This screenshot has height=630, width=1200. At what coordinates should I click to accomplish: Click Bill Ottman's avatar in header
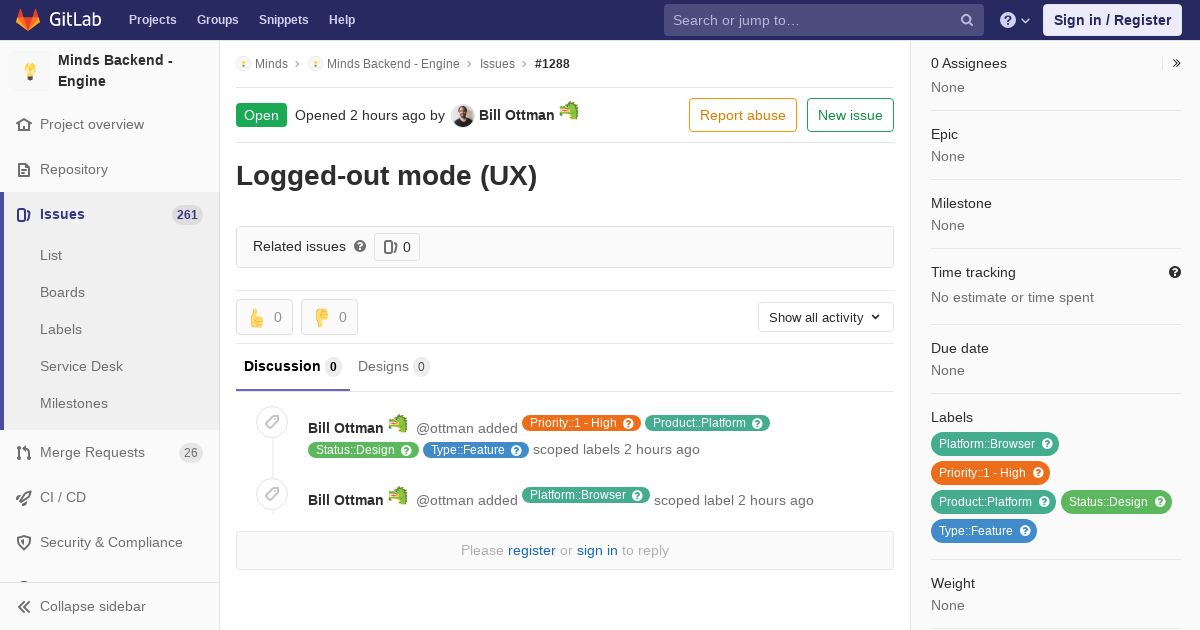463,115
